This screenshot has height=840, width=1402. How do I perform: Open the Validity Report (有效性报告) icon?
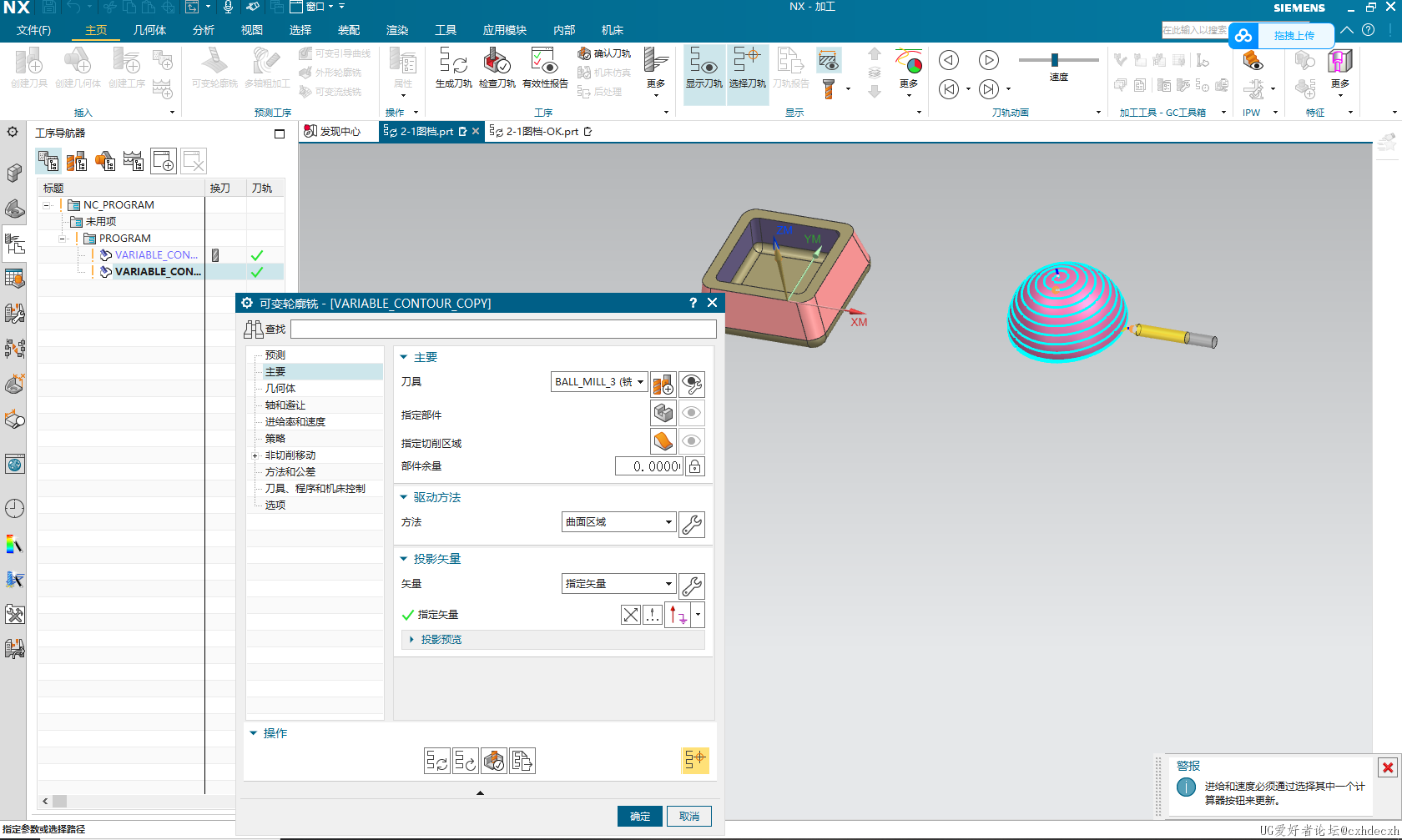click(x=545, y=67)
